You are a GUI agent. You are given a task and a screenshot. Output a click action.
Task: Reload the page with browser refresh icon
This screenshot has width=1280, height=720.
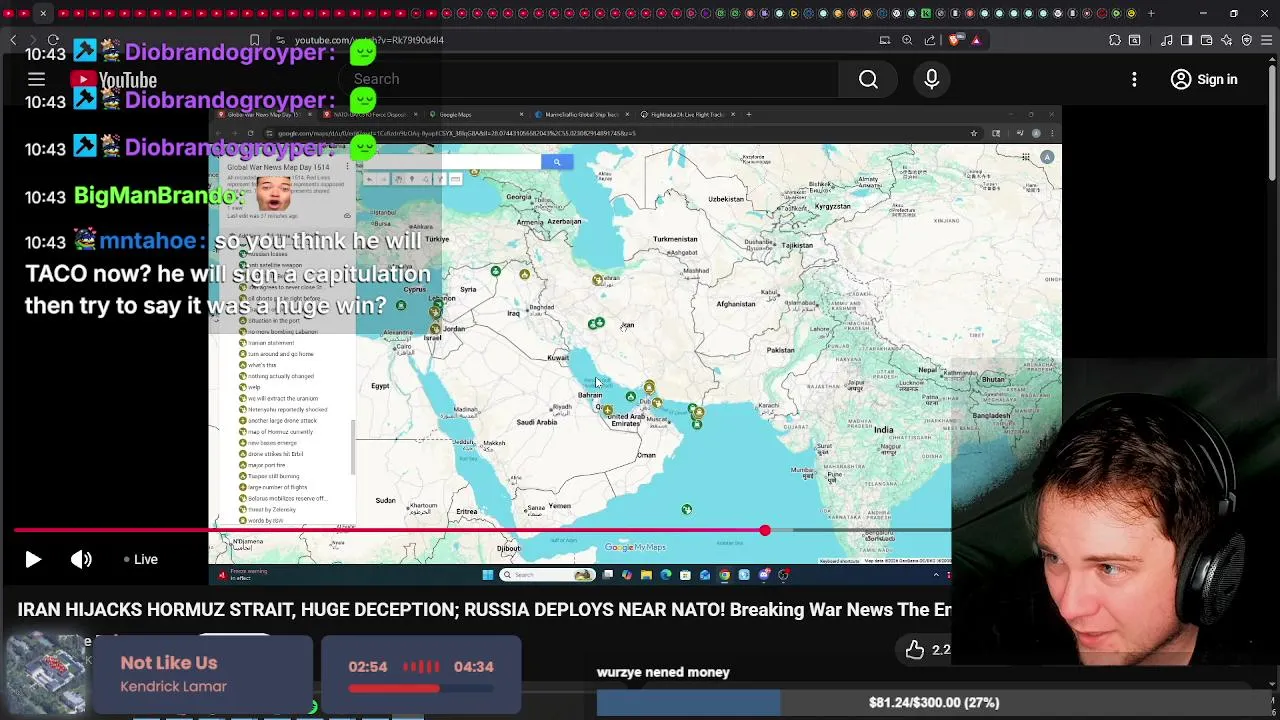53,40
